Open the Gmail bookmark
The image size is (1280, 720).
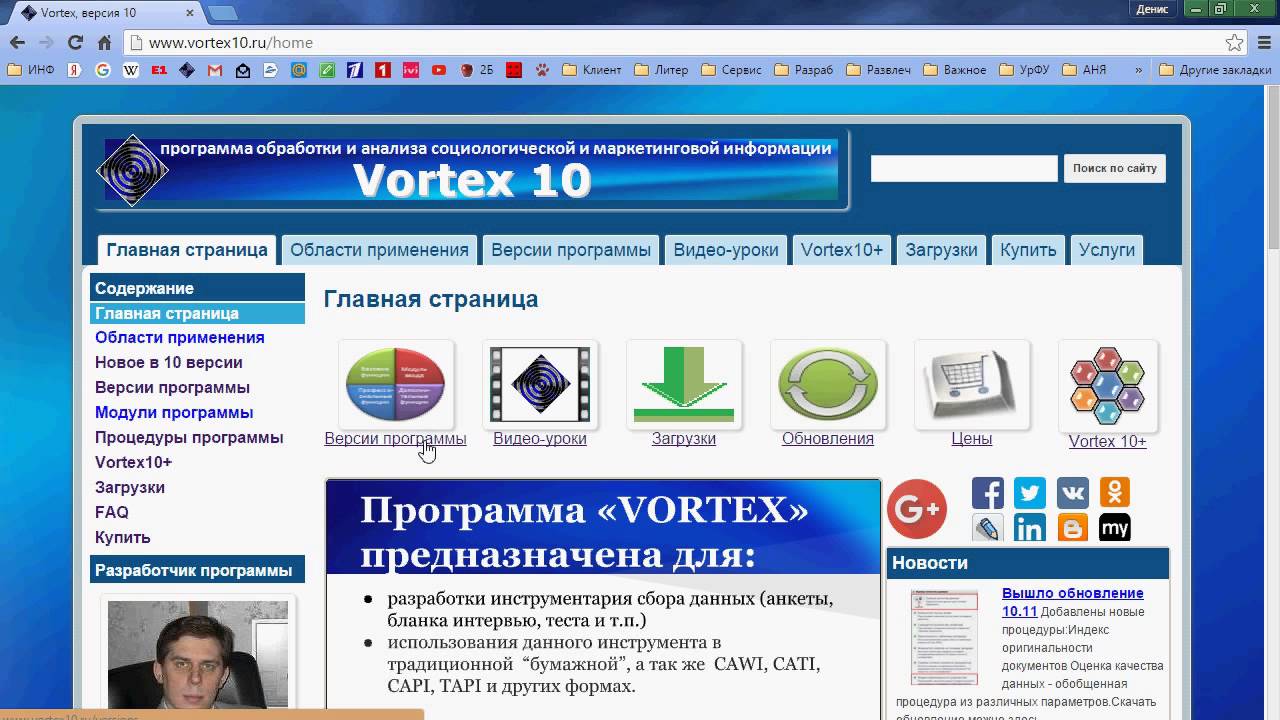click(214, 70)
